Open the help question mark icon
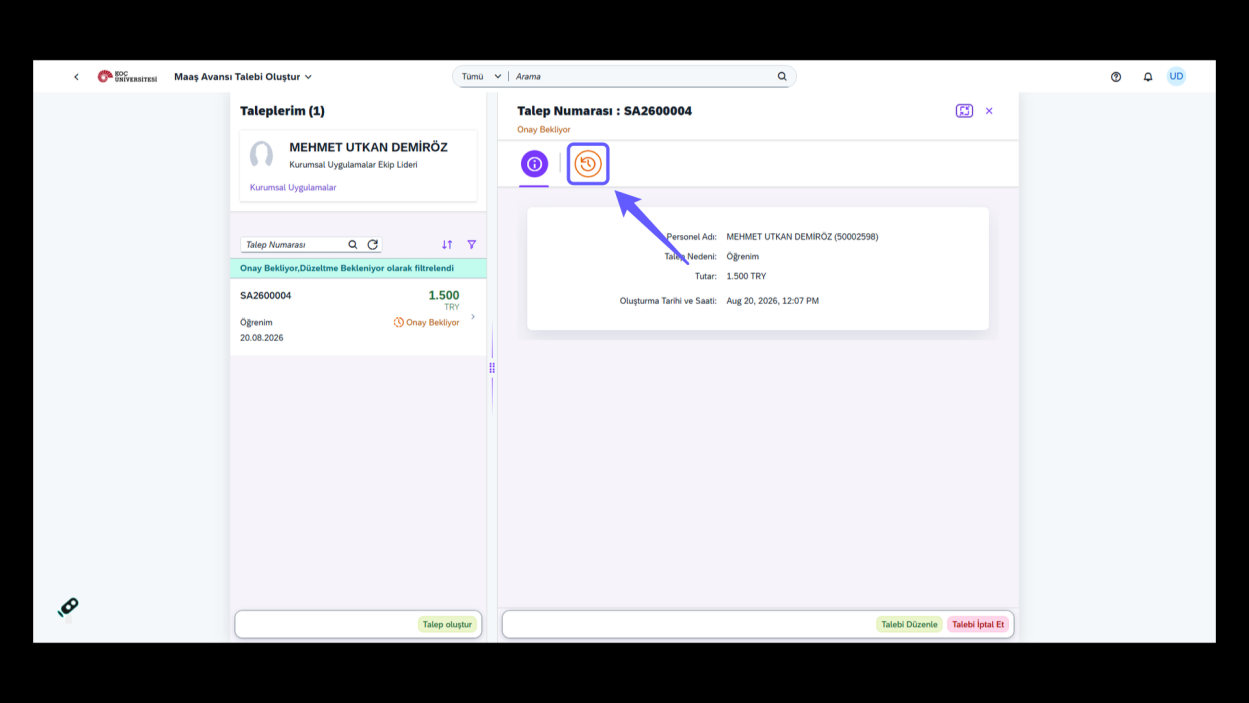Screen dimensions: 1249x703 coord(1116,77)
